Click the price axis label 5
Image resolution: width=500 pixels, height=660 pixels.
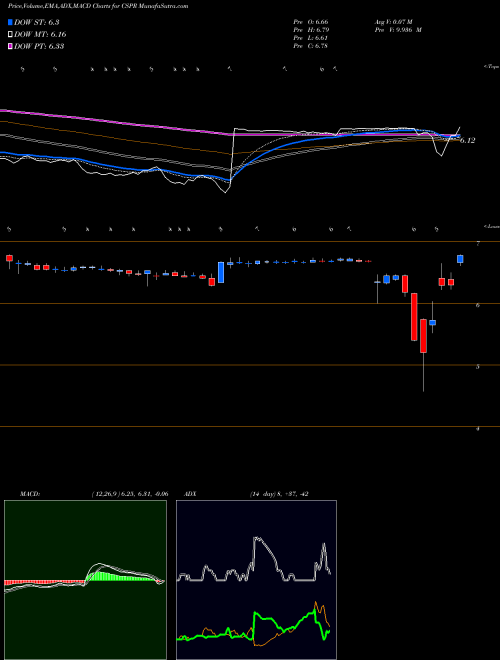[x=478, y=367]
